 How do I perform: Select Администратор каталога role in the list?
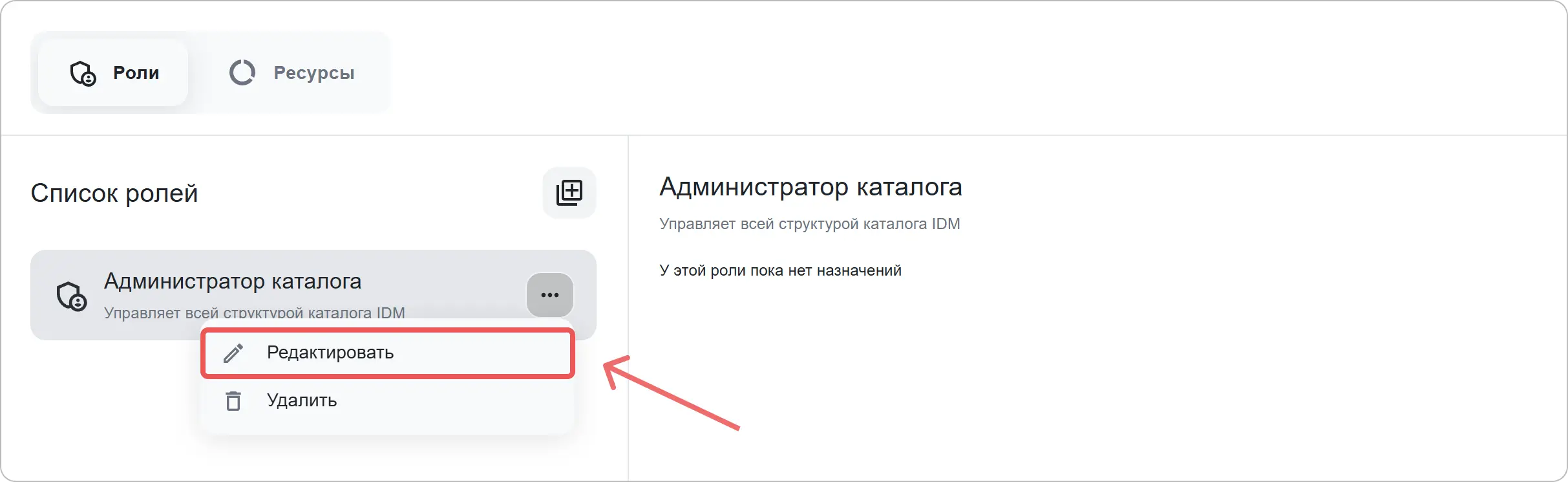click(313, 295)
